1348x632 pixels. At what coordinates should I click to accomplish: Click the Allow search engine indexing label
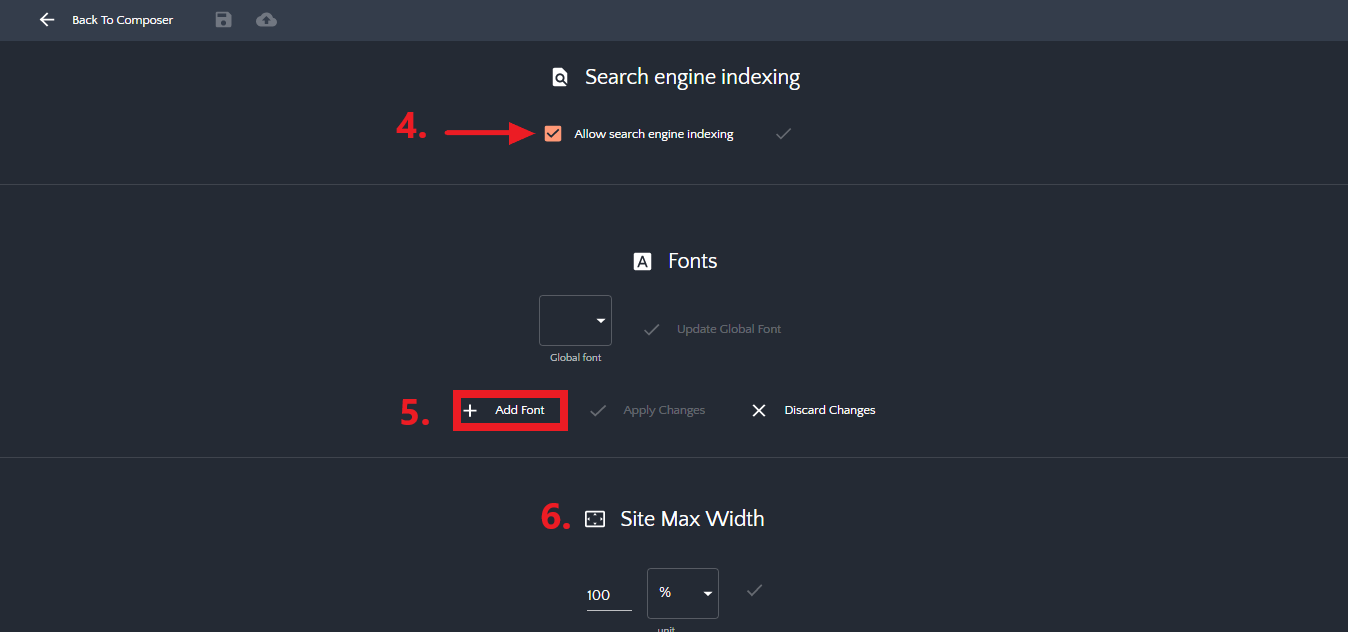[x=653, y=134]
